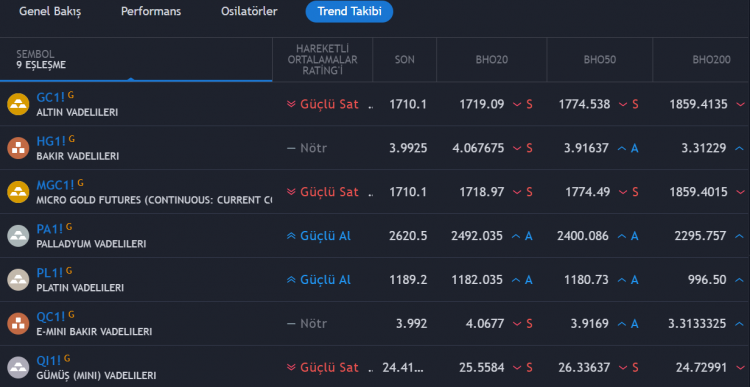Switch to the Genel Bakış tab
750x387 pixels.
tap(50, 11)
